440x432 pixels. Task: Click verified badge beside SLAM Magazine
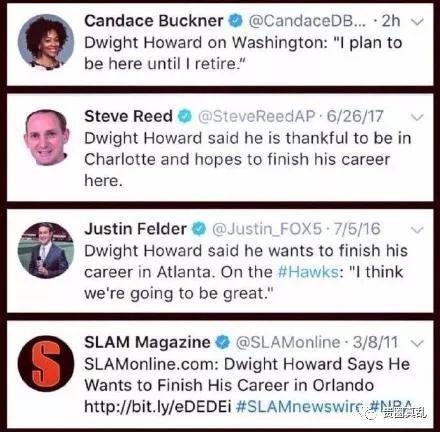pos(223,342)
